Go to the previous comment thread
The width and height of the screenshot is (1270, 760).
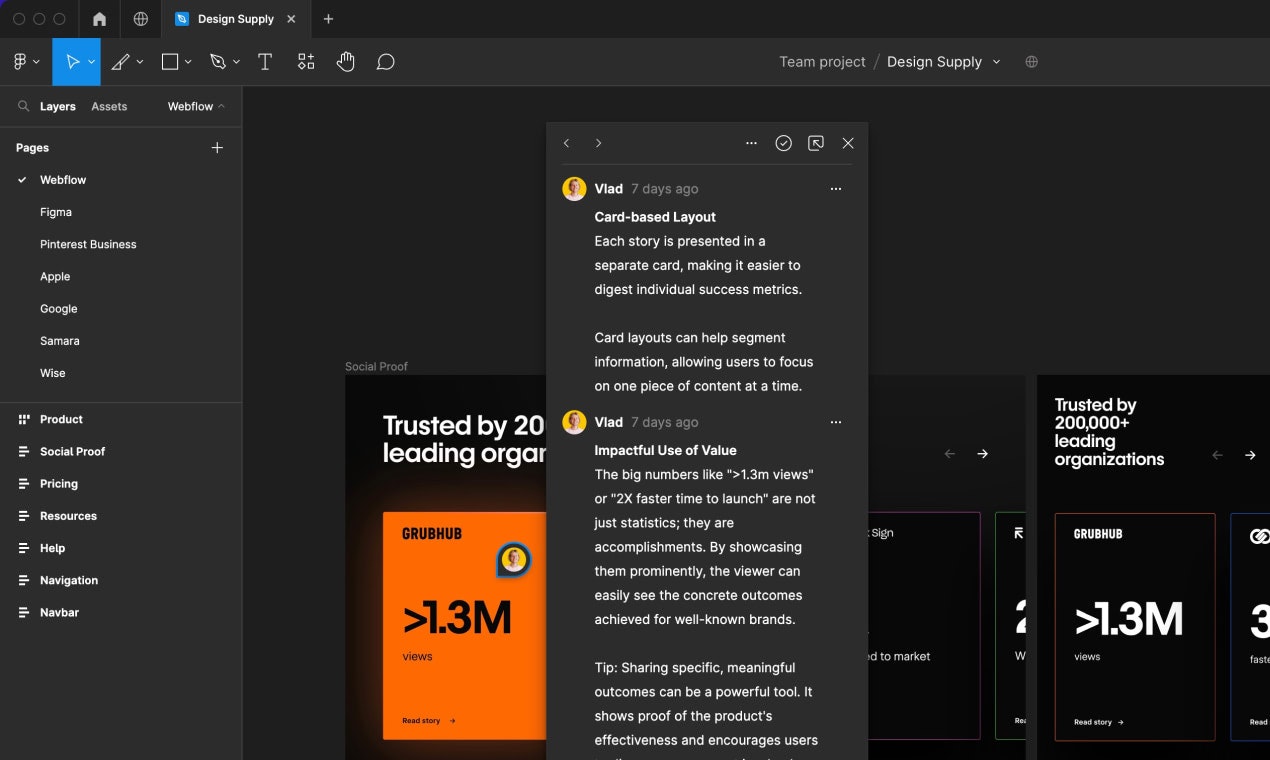[566, 143]
